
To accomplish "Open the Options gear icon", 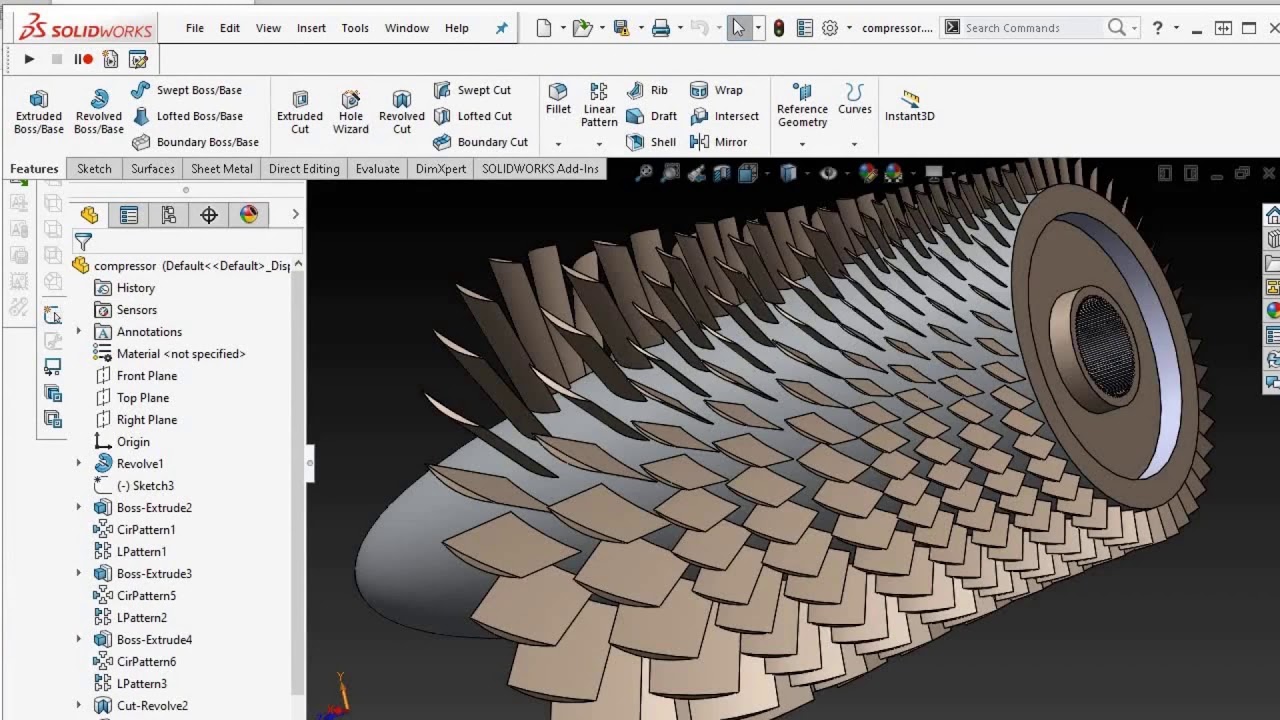I will (x=830, y=28).
